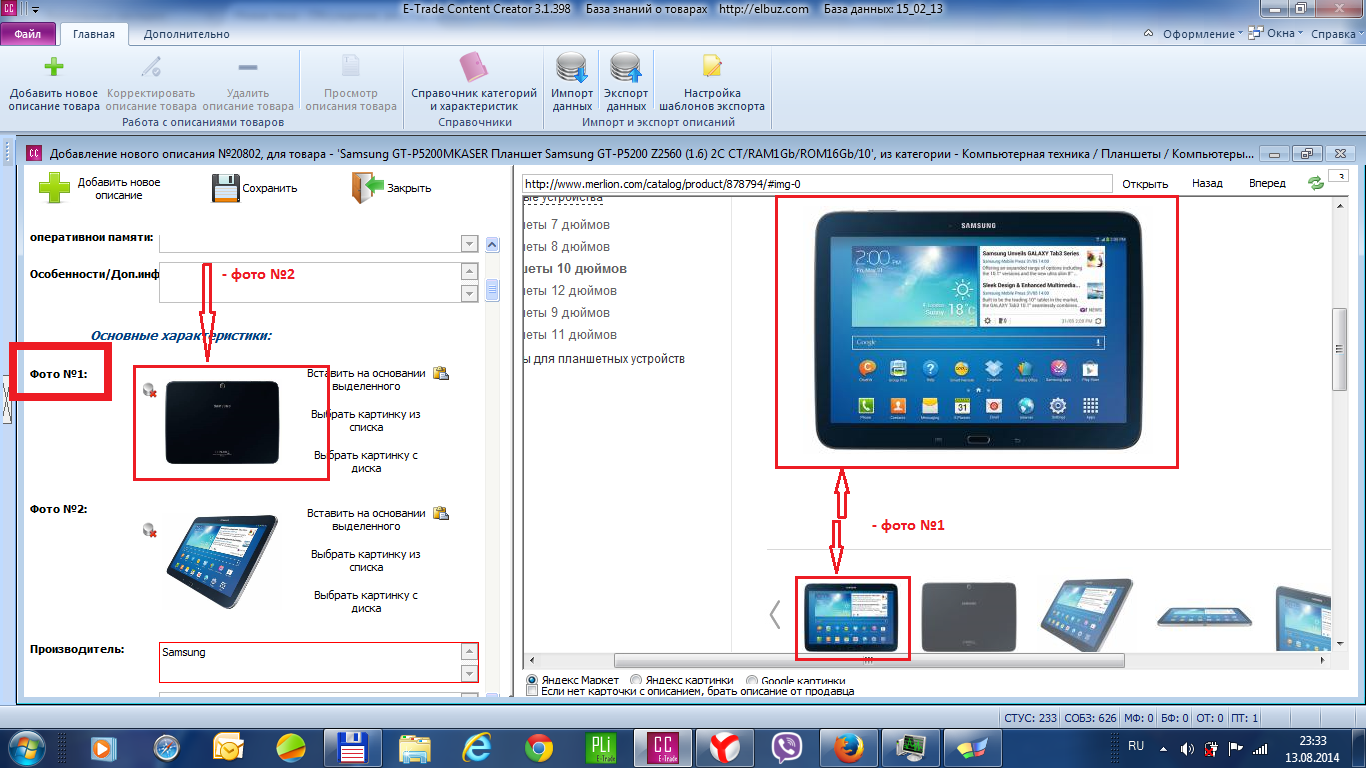Screen dimensions: 1366x768
Task: Click the Import data database icon
Action: (572, 68)
